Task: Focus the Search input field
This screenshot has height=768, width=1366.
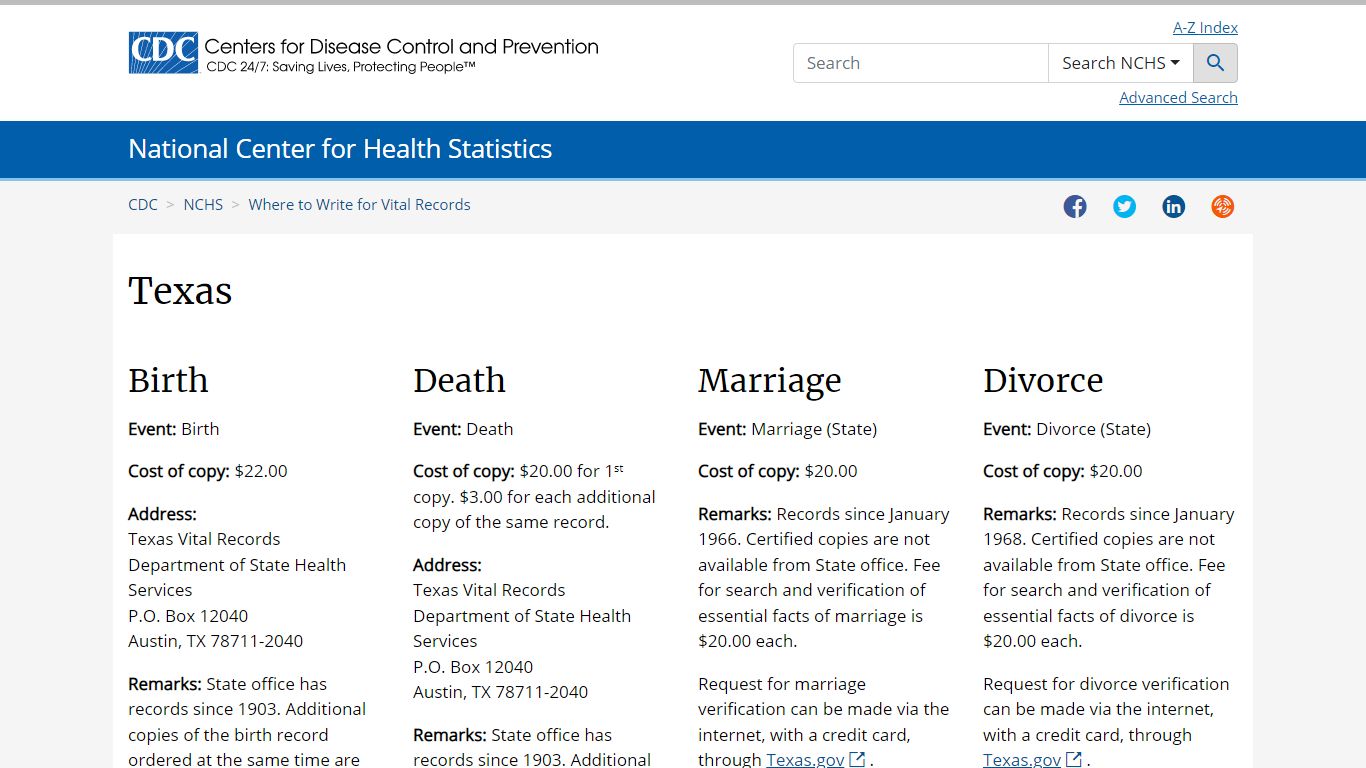Action: [x=920, y=63]
